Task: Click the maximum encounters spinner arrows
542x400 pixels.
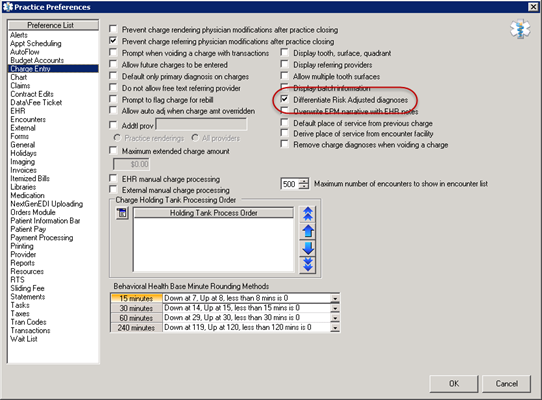Action: pyautogui.click(x=303, y=184)
